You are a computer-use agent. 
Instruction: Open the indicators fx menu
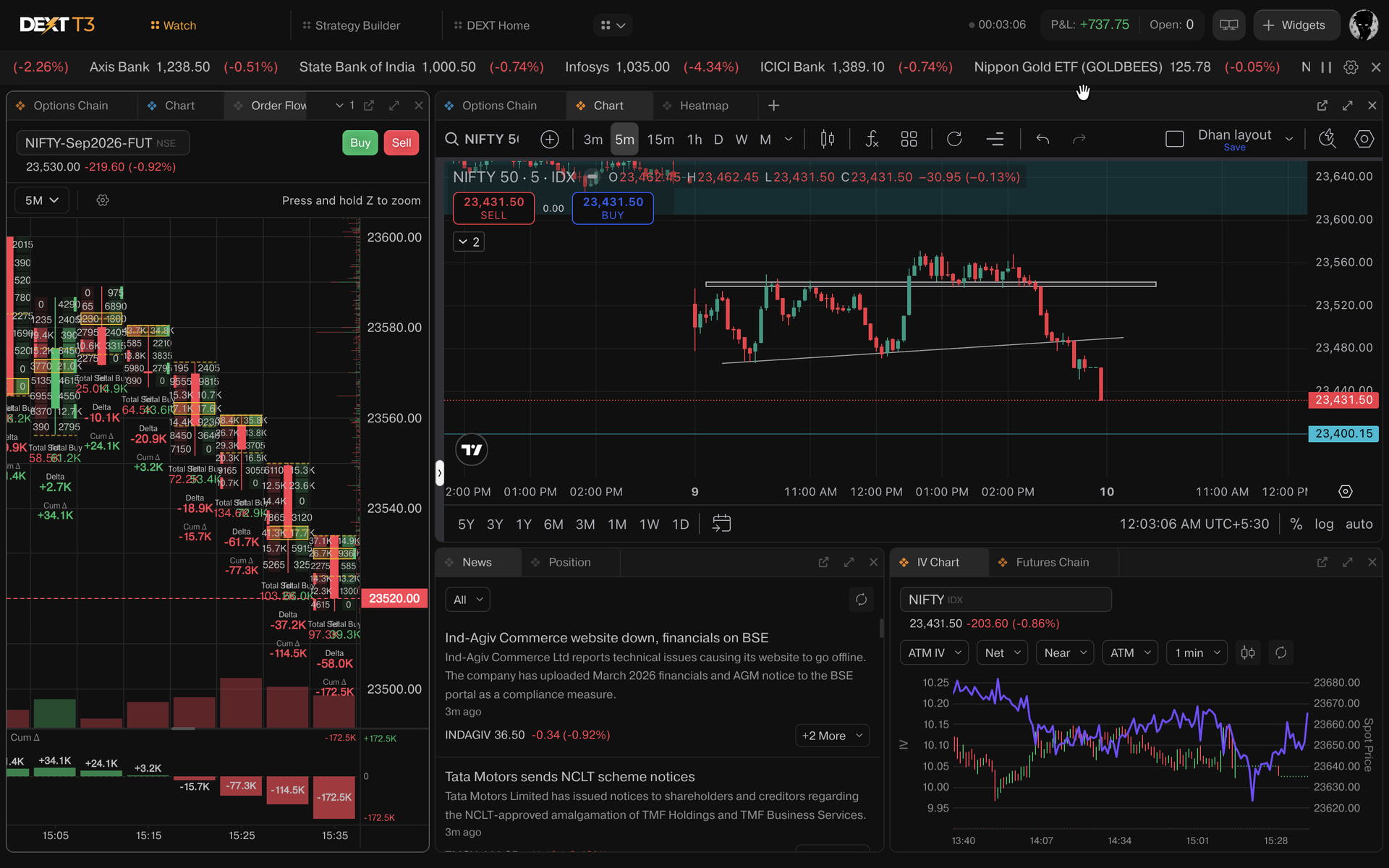(x=872, y=139)
